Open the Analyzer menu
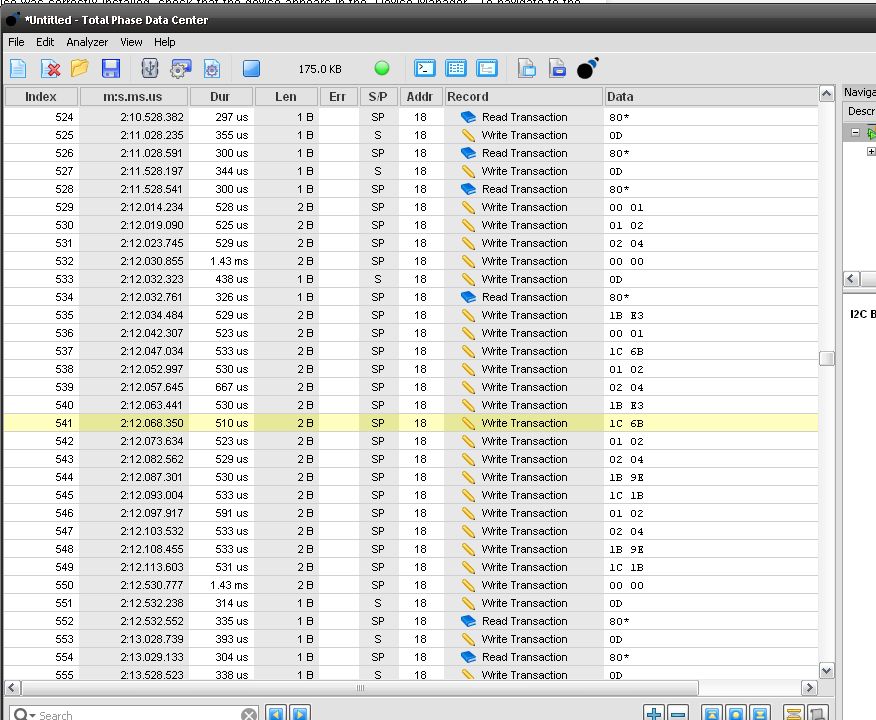This screenshot has height=720, width=876. click(x=87, y=42)
